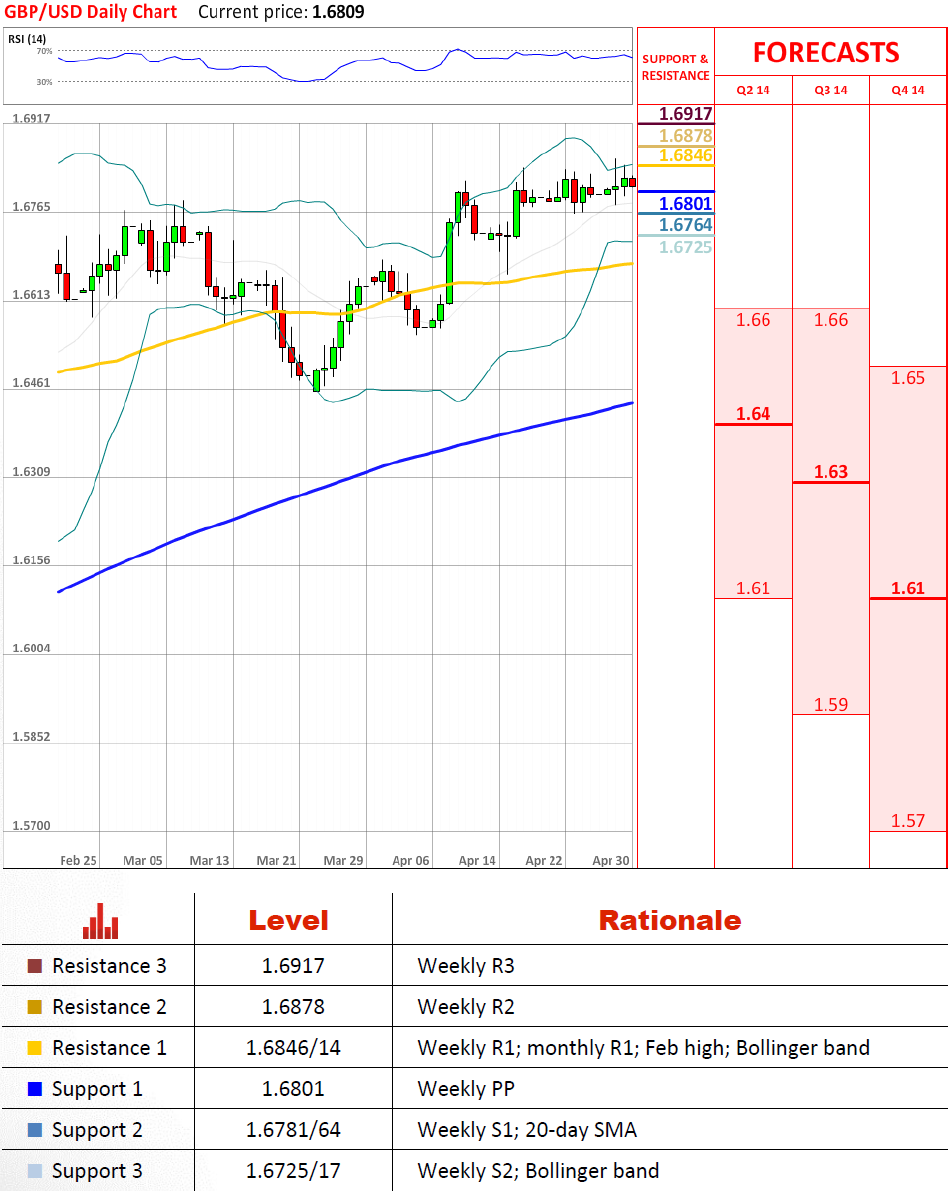Click the 1.6461 price axis label
949x1191 pixels.
(x=31, y=383)
